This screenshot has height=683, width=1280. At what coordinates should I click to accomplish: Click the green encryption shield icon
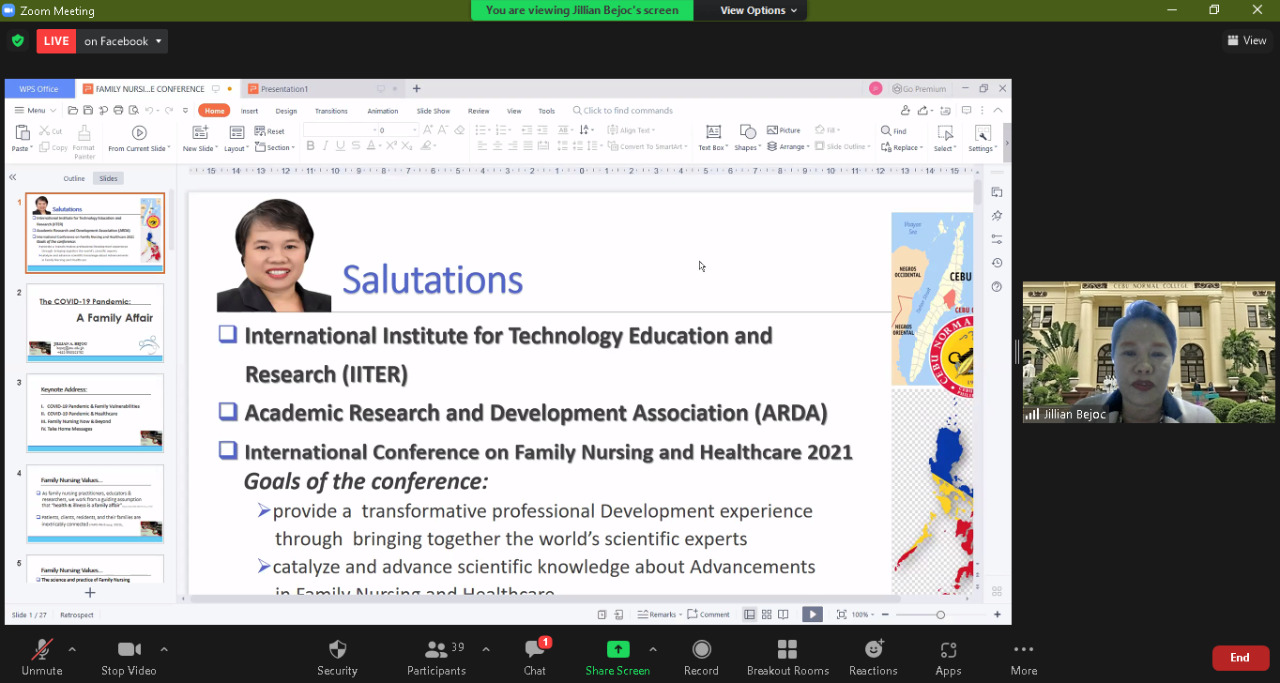[x=17, y=41]
